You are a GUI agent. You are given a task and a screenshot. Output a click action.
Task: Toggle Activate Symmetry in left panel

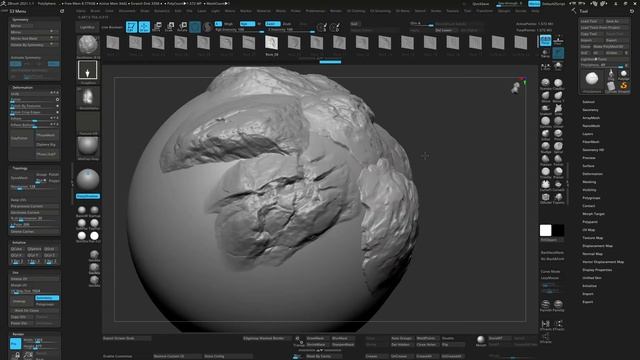(26, 58)
